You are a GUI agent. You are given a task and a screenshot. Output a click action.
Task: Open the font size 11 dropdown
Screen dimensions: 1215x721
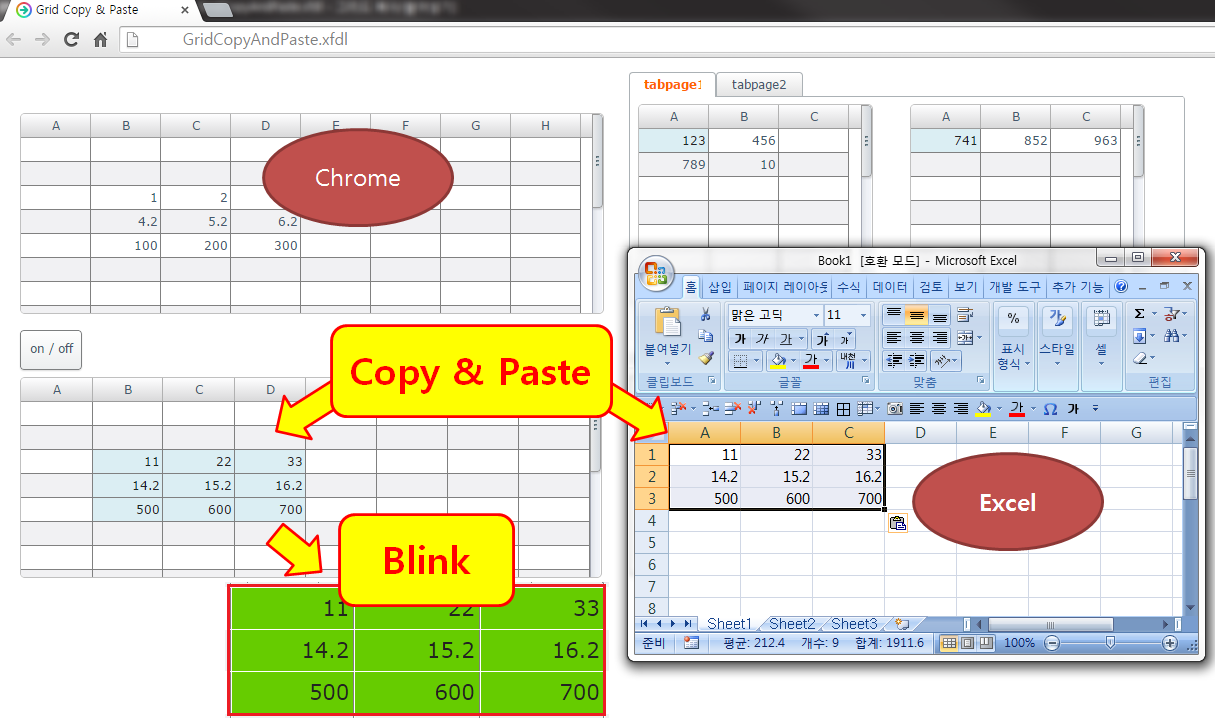coord(863,315)
